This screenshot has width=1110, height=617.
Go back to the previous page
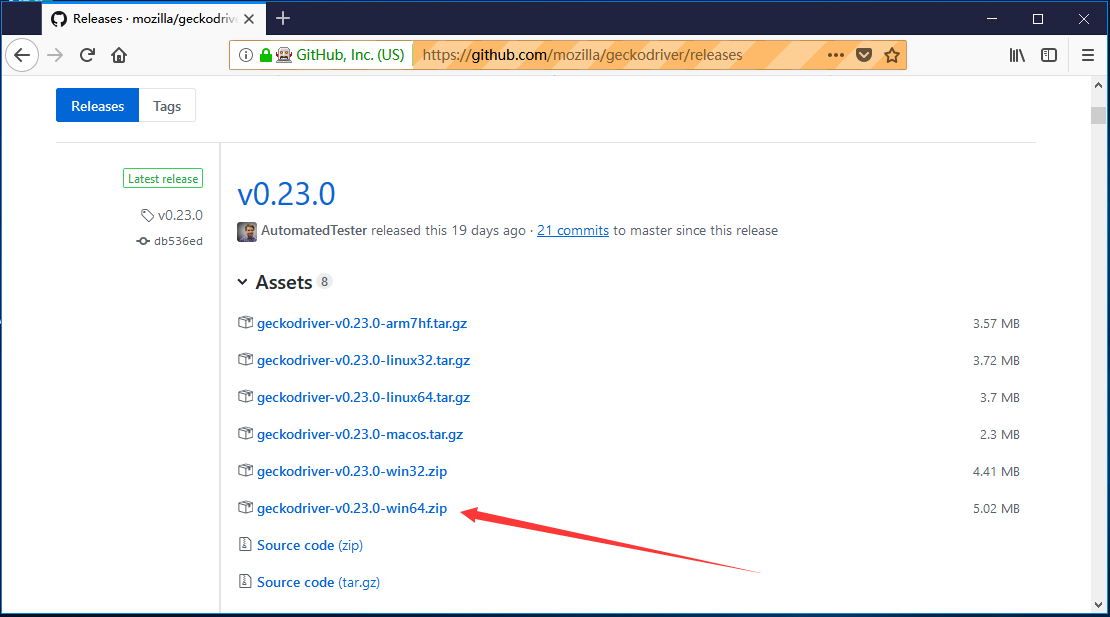(22, 55)
